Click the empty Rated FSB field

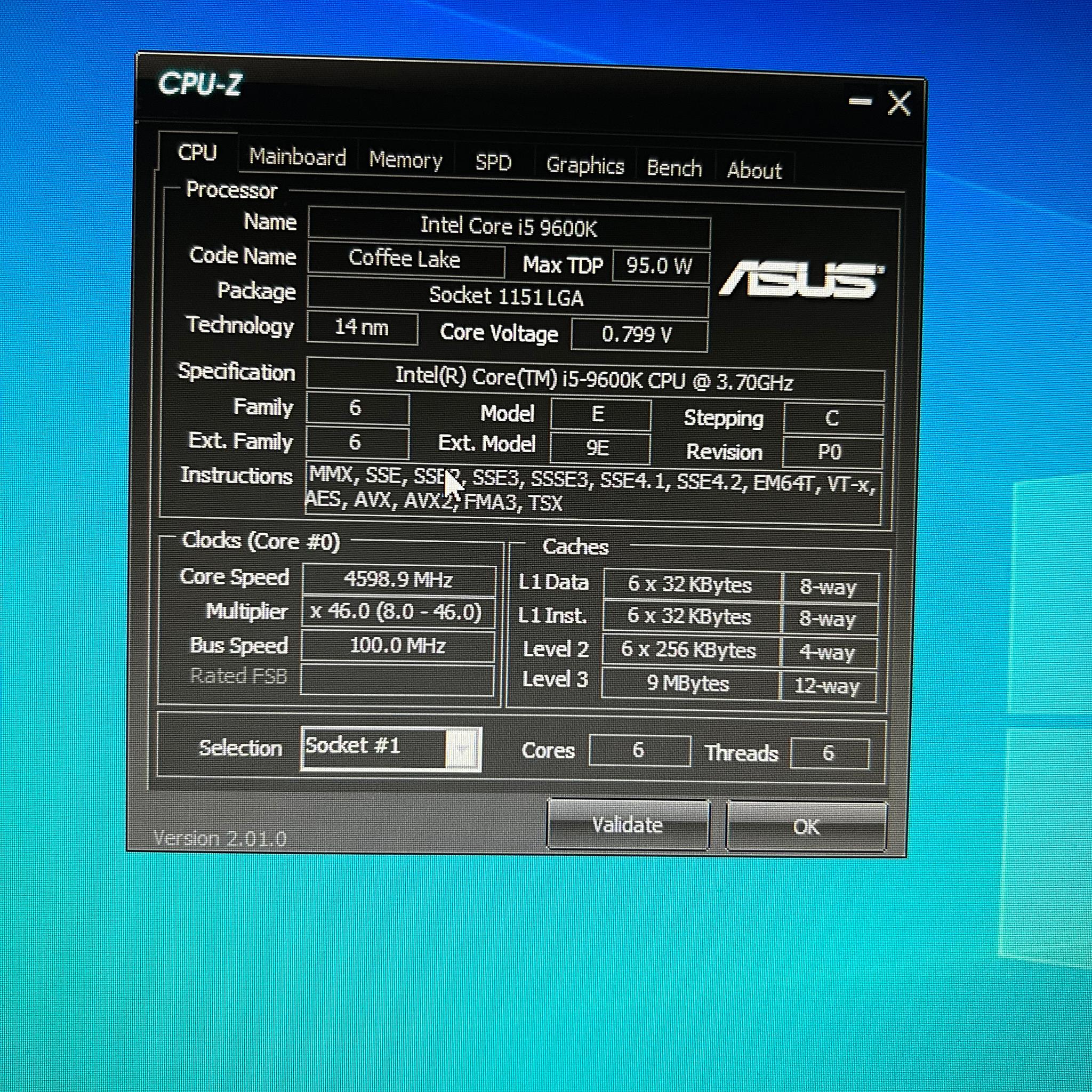pos(397,679)
